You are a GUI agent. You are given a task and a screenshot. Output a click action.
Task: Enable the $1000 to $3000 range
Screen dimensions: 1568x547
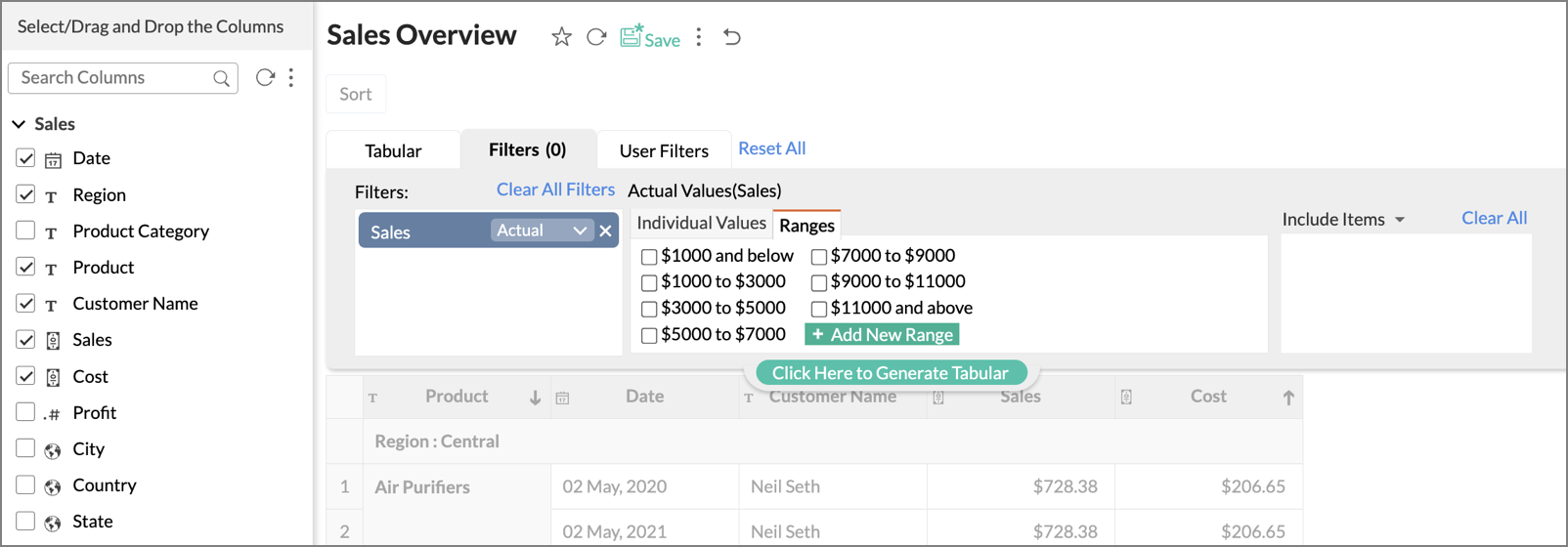point(649,283)
